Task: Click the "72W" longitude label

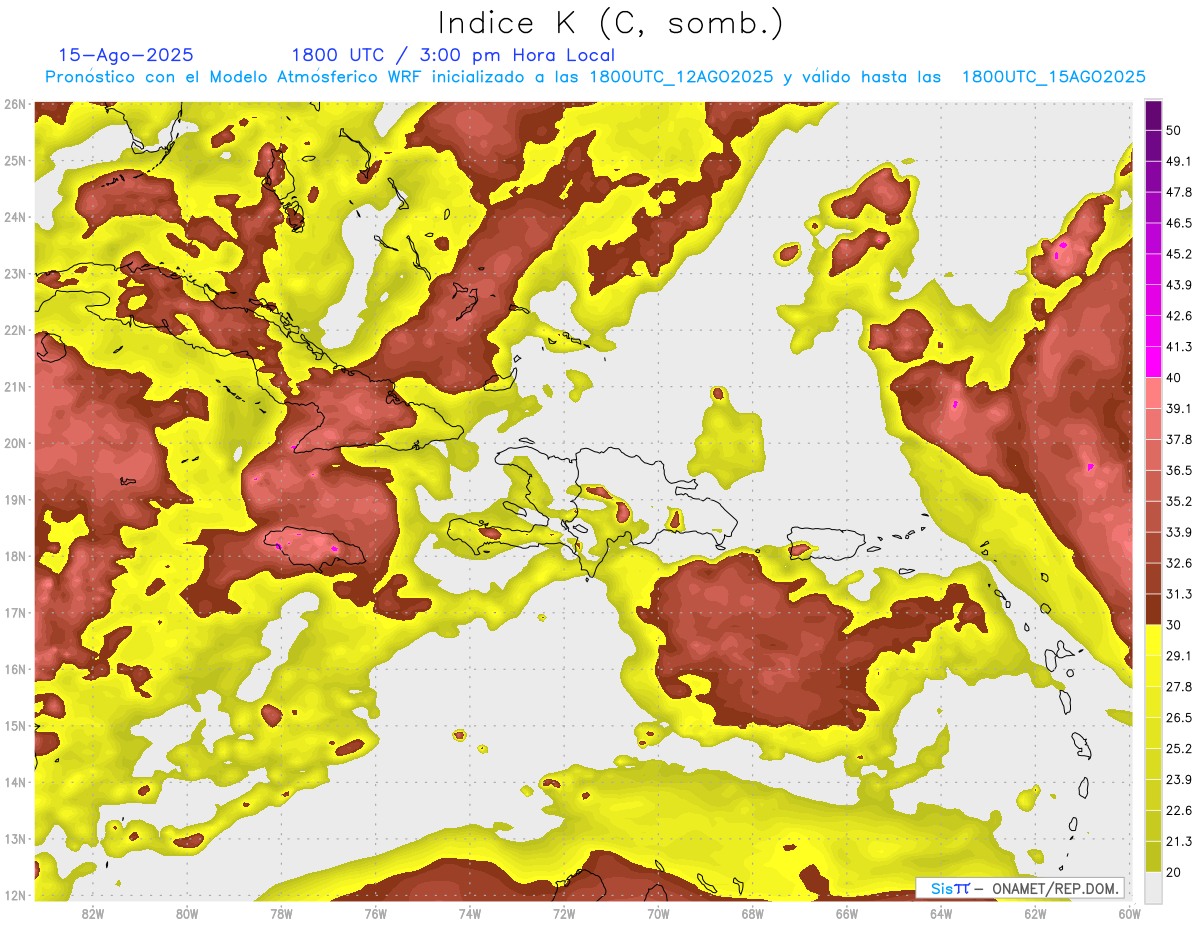Action: click(564, 913)
